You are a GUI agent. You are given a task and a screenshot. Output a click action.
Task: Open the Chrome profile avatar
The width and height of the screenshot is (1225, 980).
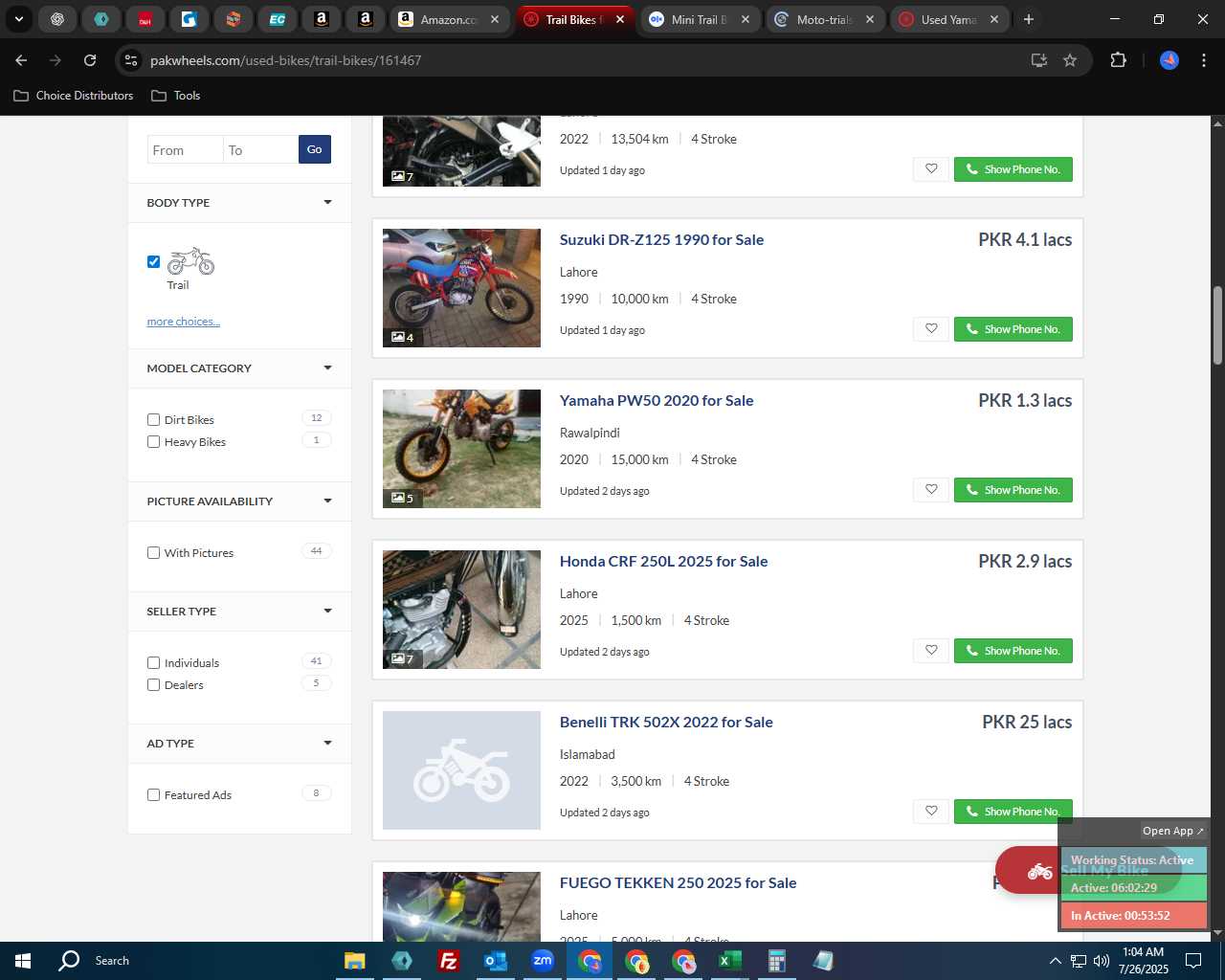tap(1169, 60)
